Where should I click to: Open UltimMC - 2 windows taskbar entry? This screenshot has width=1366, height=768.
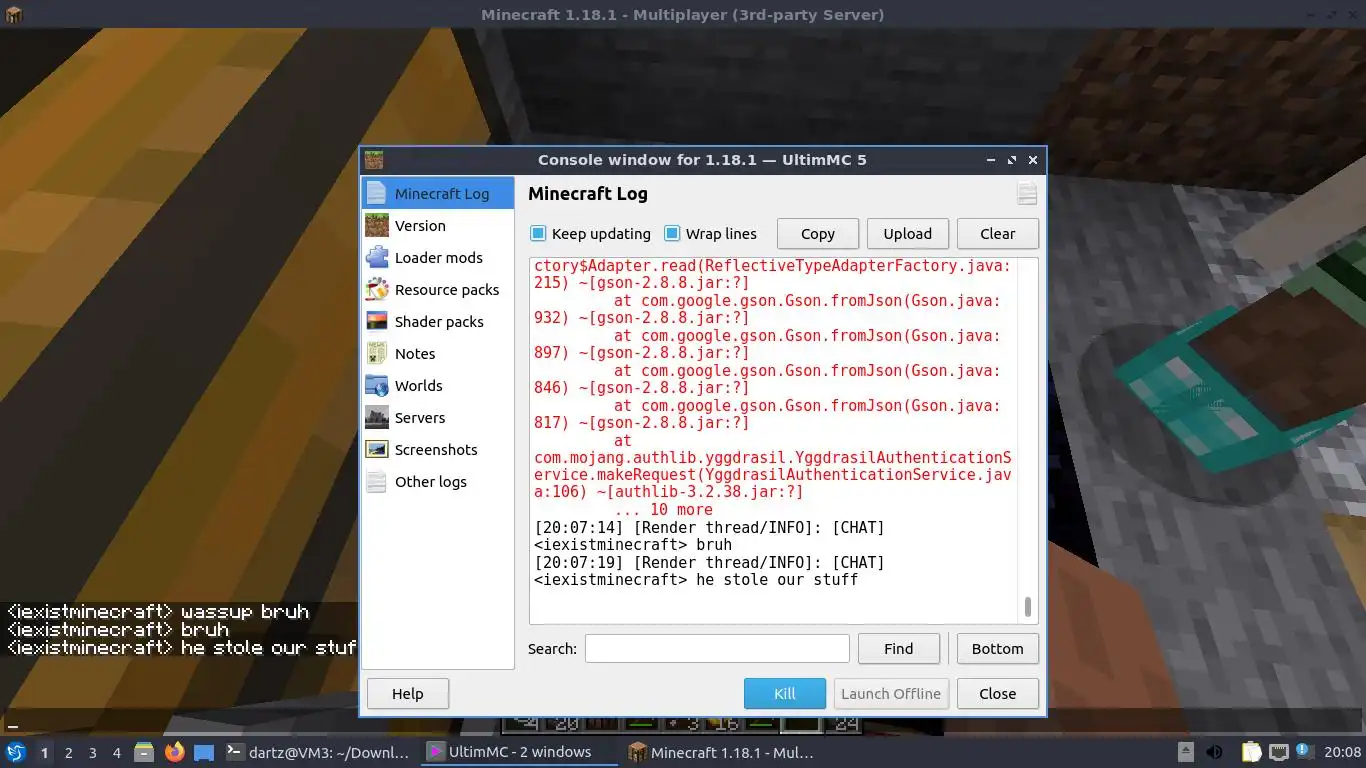tap(519, 752)
